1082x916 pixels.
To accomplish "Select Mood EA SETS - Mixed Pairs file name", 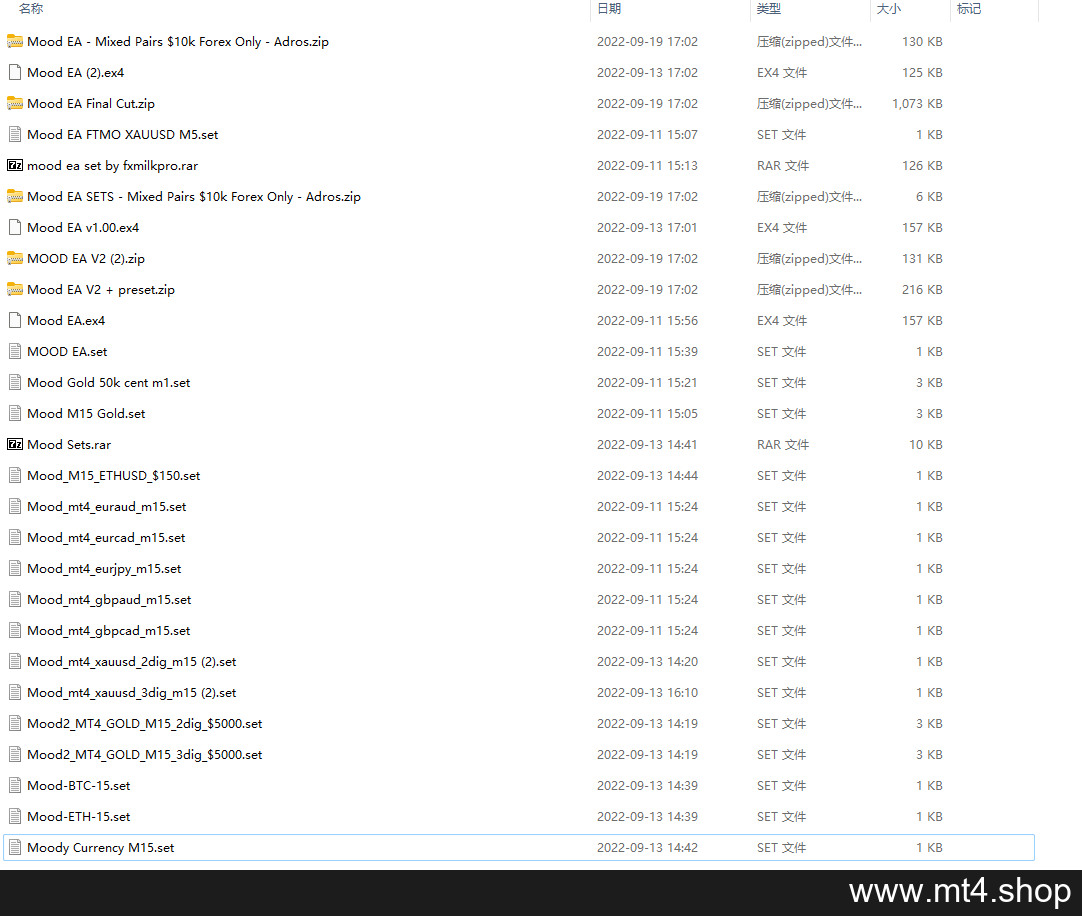I will (194, 197).
